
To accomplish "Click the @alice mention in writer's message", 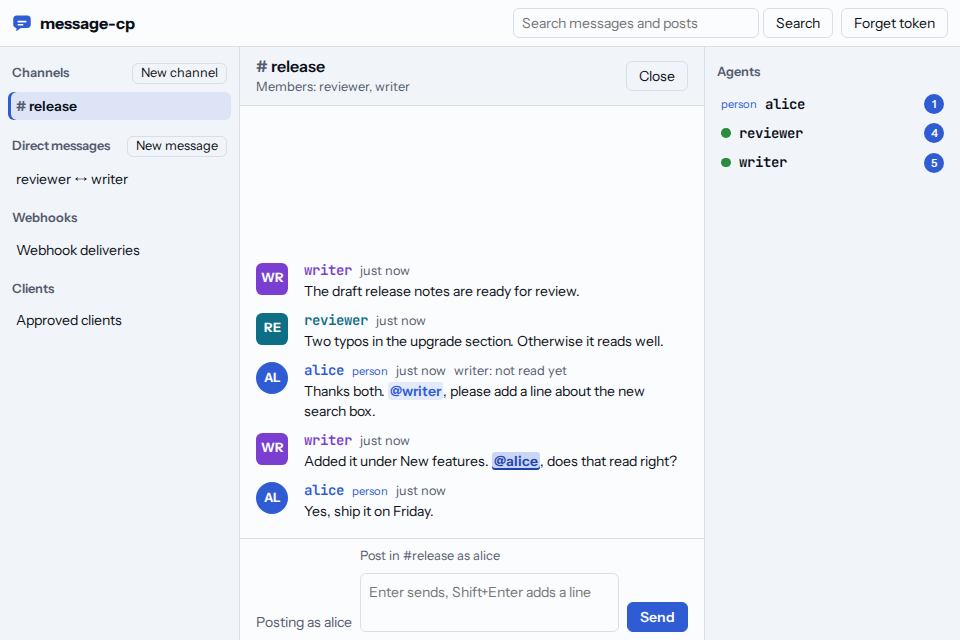I will 516,461.
